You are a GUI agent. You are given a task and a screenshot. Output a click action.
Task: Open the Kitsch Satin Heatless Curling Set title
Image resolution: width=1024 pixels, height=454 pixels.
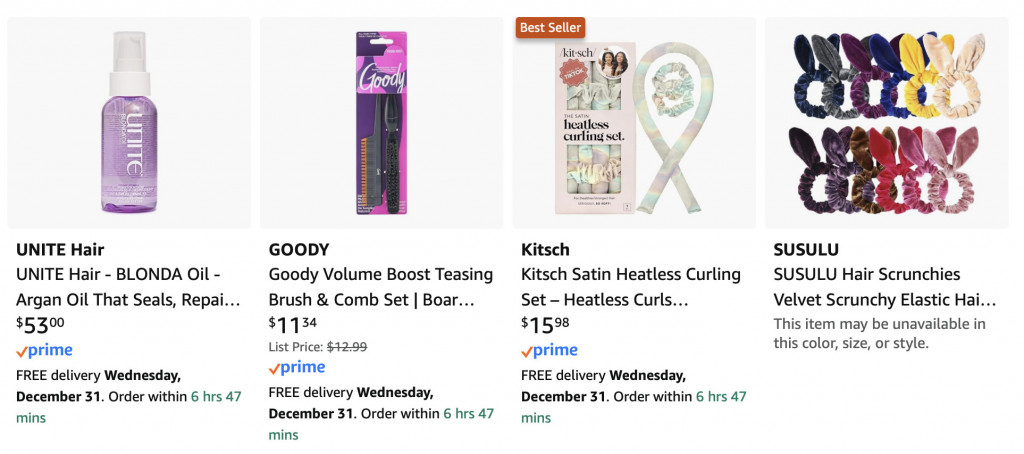pyautogui.click(x=631, y=287)
